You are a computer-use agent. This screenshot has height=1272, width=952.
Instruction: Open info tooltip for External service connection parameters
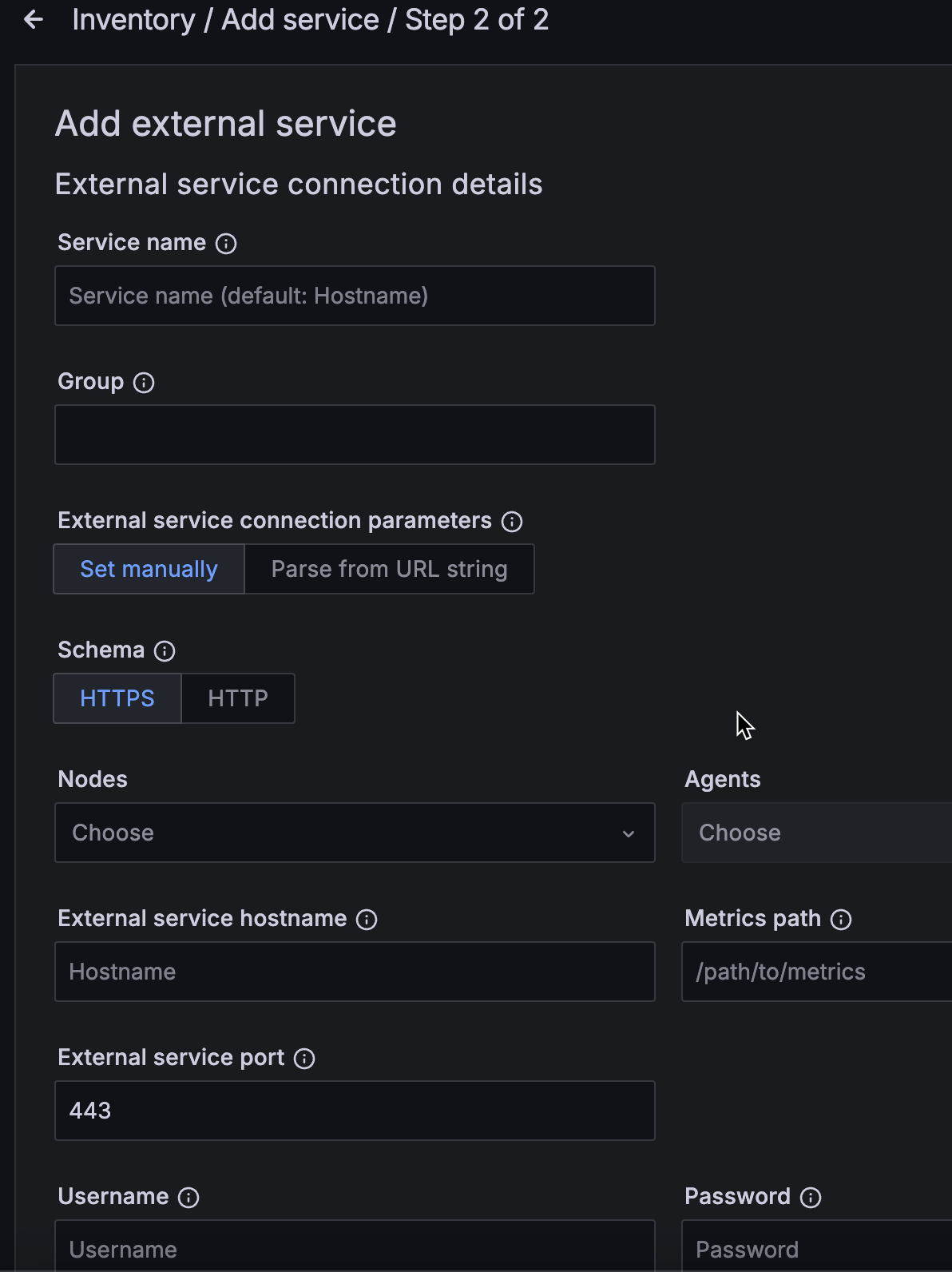pyautogui.click(x=512, y=522)
